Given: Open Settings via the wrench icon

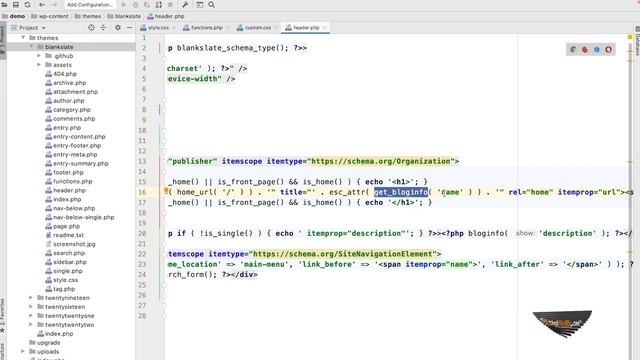Looking at the screenshot, I should point(185,5).
